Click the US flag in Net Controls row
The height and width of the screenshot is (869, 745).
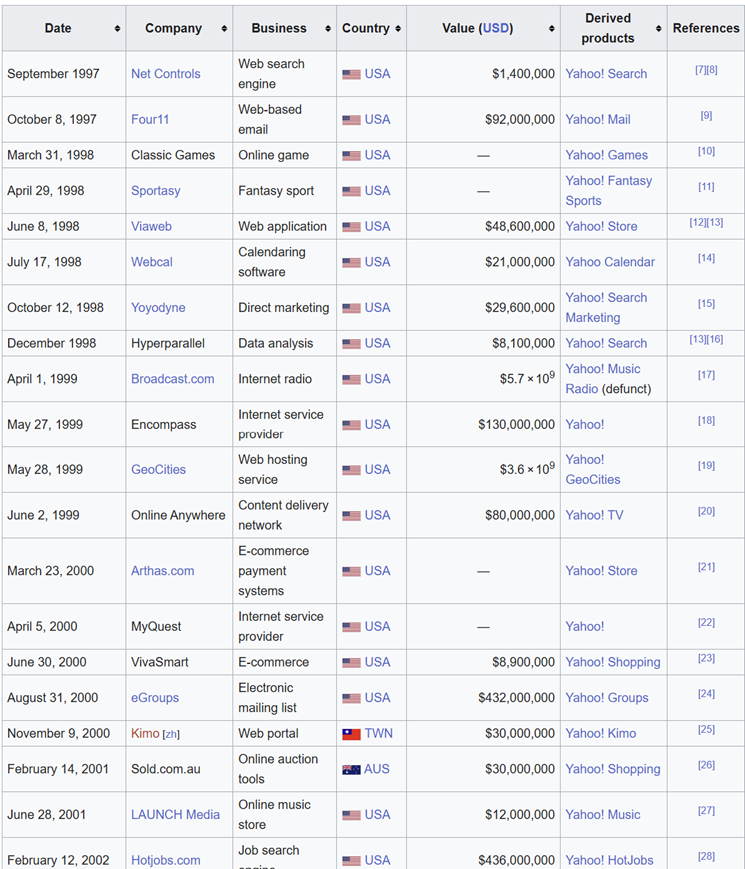(x=351, y=74)
